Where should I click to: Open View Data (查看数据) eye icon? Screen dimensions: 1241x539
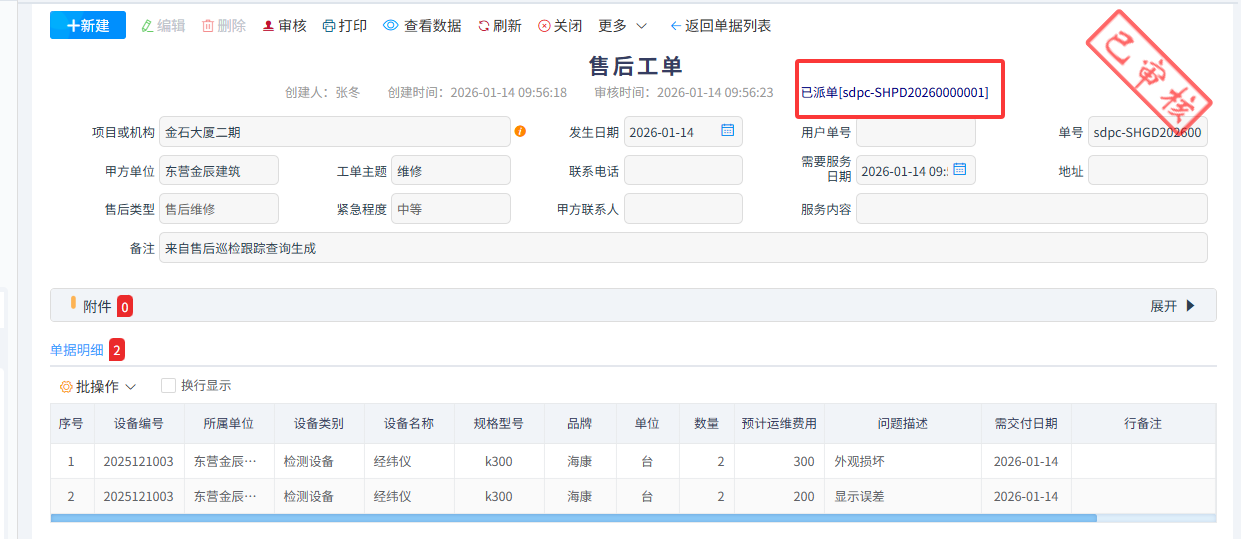tap(391, 26)
